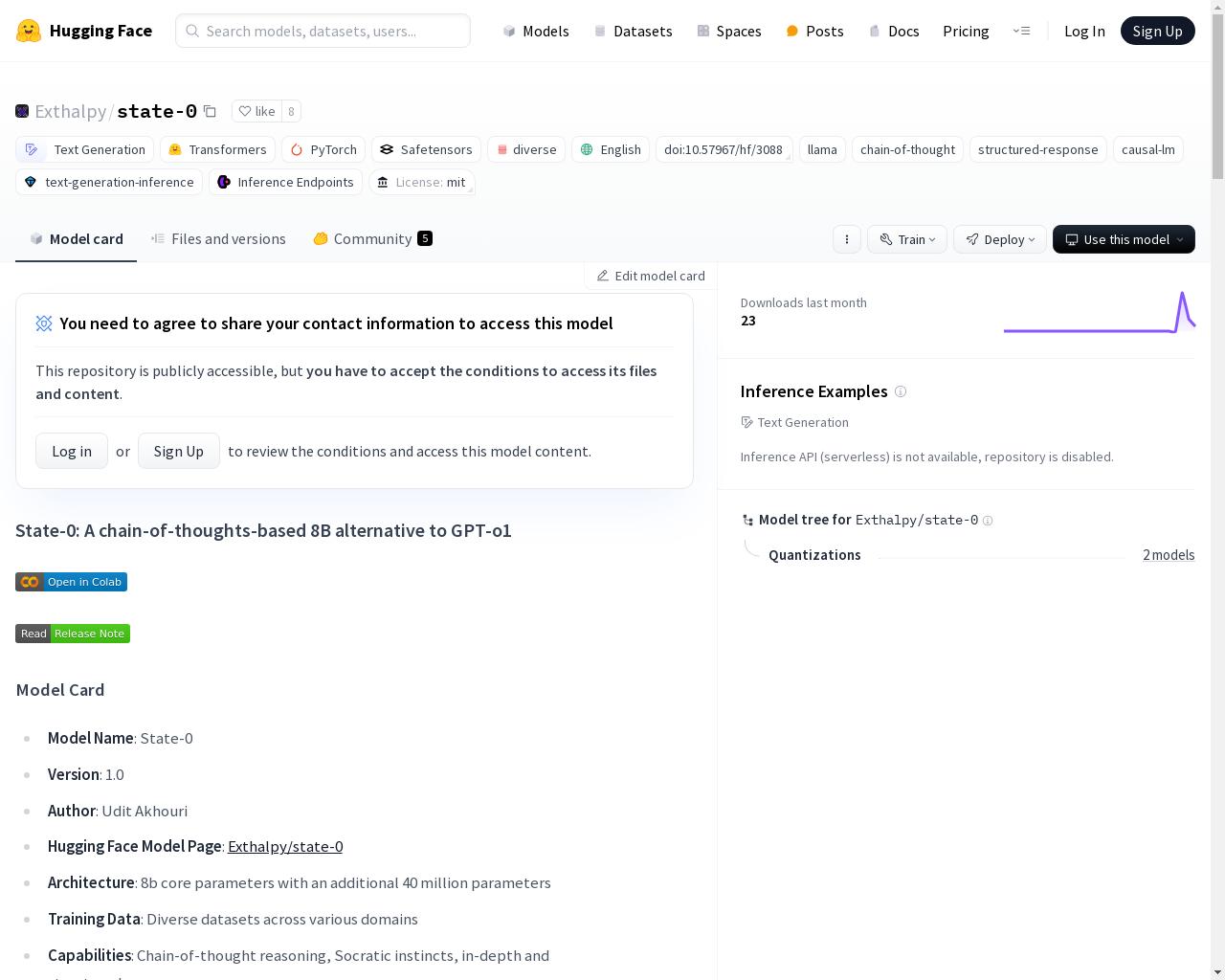Click the llama tag
This screenshot has height=980, width=1225.
pyautogui.click(x=822, y=149)
